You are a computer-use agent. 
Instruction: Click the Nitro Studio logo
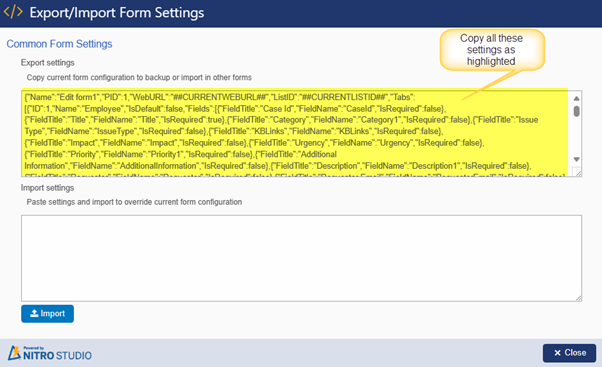50,353
